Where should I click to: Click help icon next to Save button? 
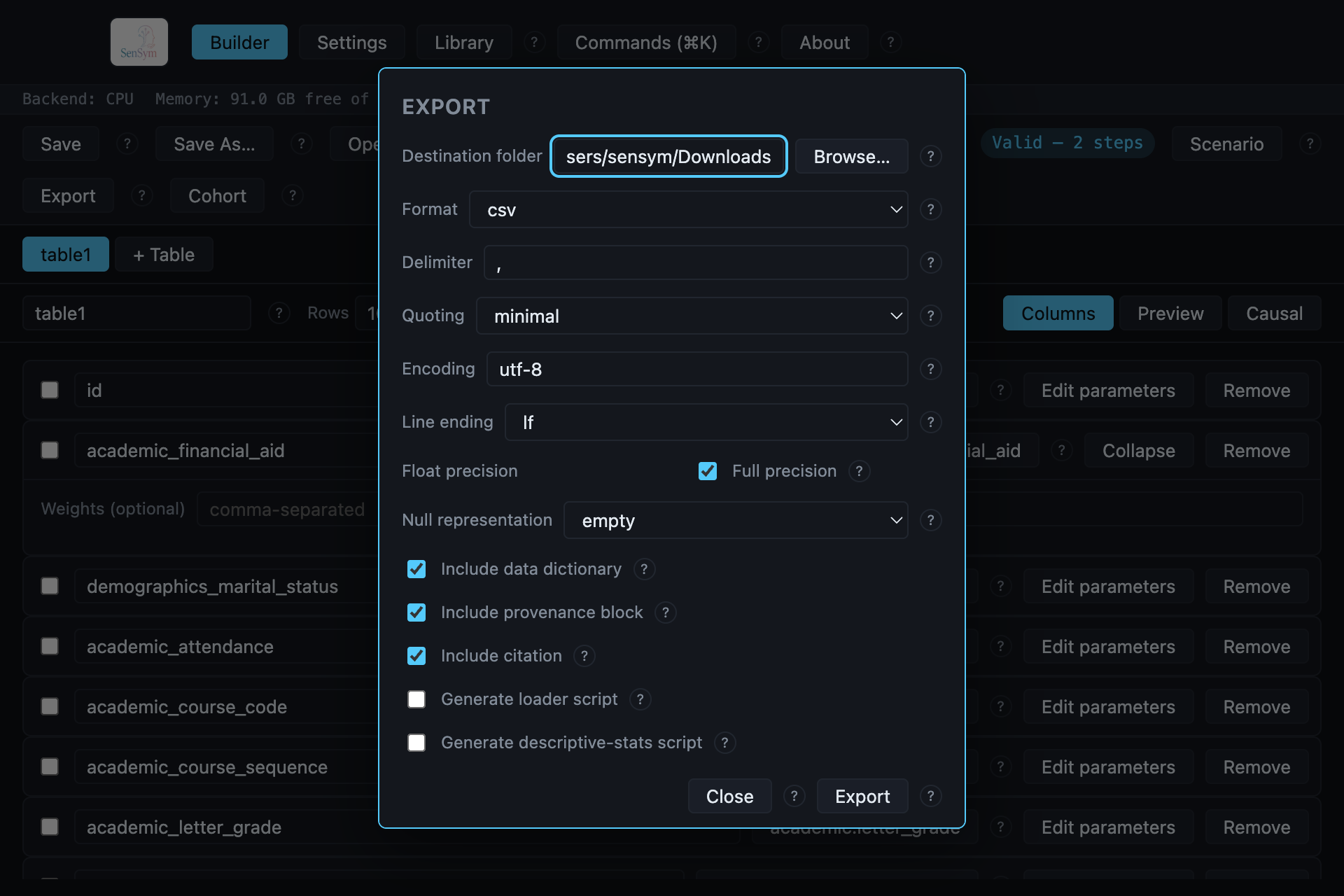(x=127, y=143)
